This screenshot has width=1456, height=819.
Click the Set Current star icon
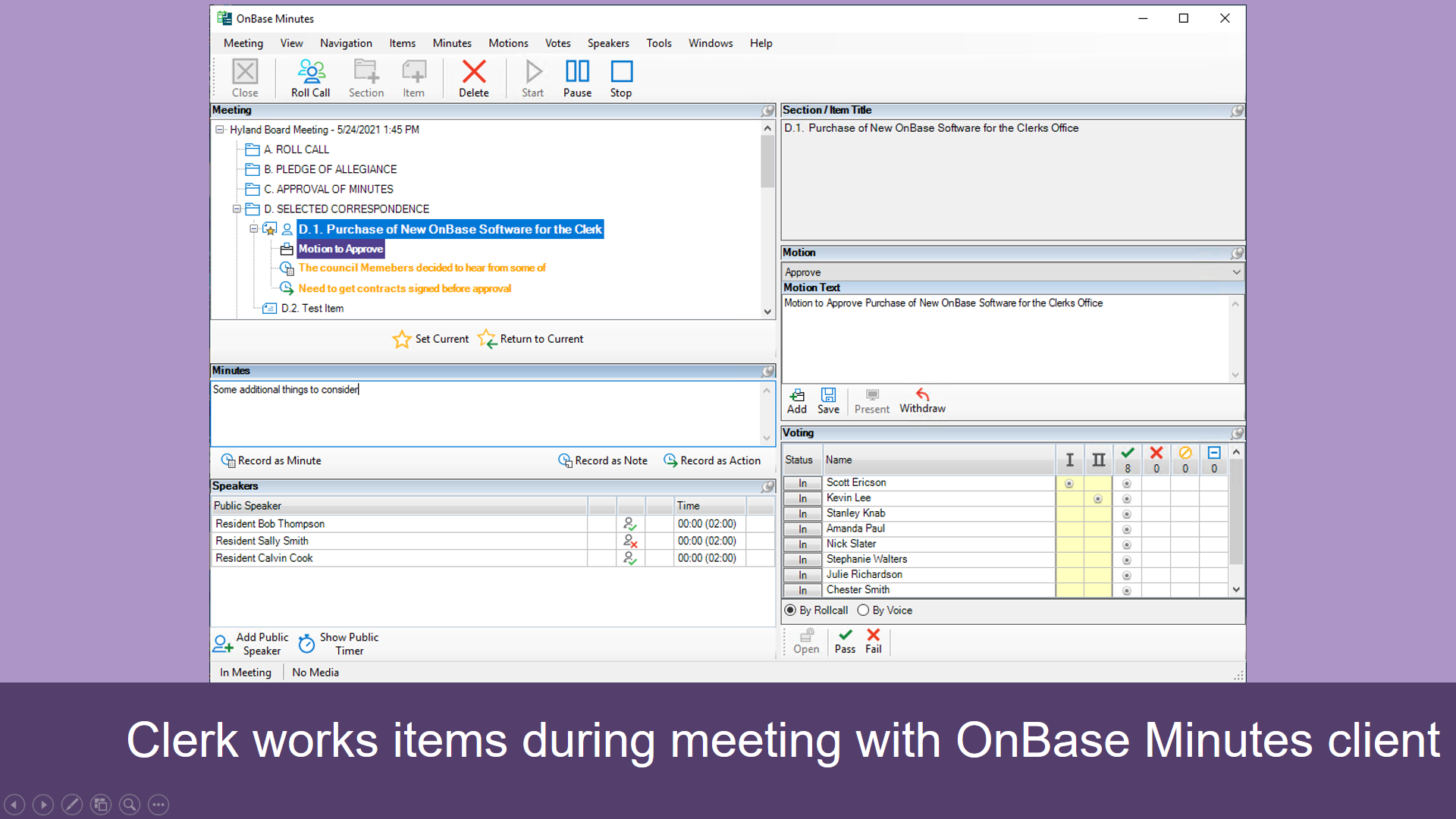coord(402,339)
